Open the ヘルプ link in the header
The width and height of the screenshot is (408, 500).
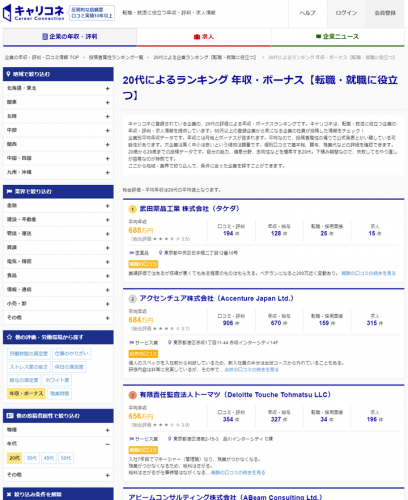pyautogui.click(x=307, y=13)
